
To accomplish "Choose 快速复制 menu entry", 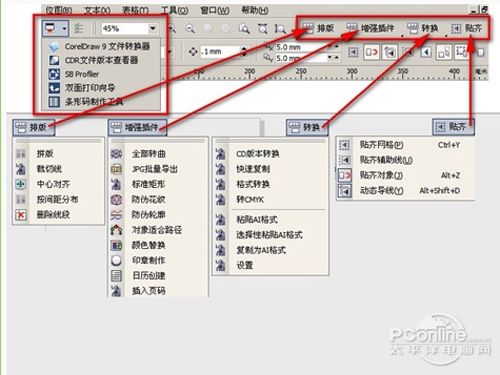I will (270, 169).
